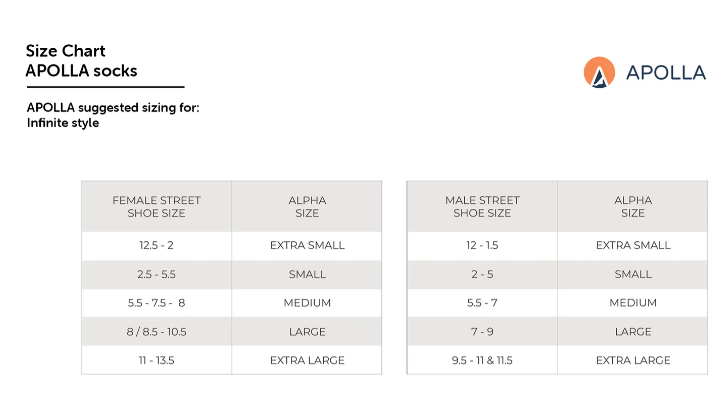Click the MALE STREET SHOE SIZE header
This screenshot has width=720, height=397.
click(482, 207)
